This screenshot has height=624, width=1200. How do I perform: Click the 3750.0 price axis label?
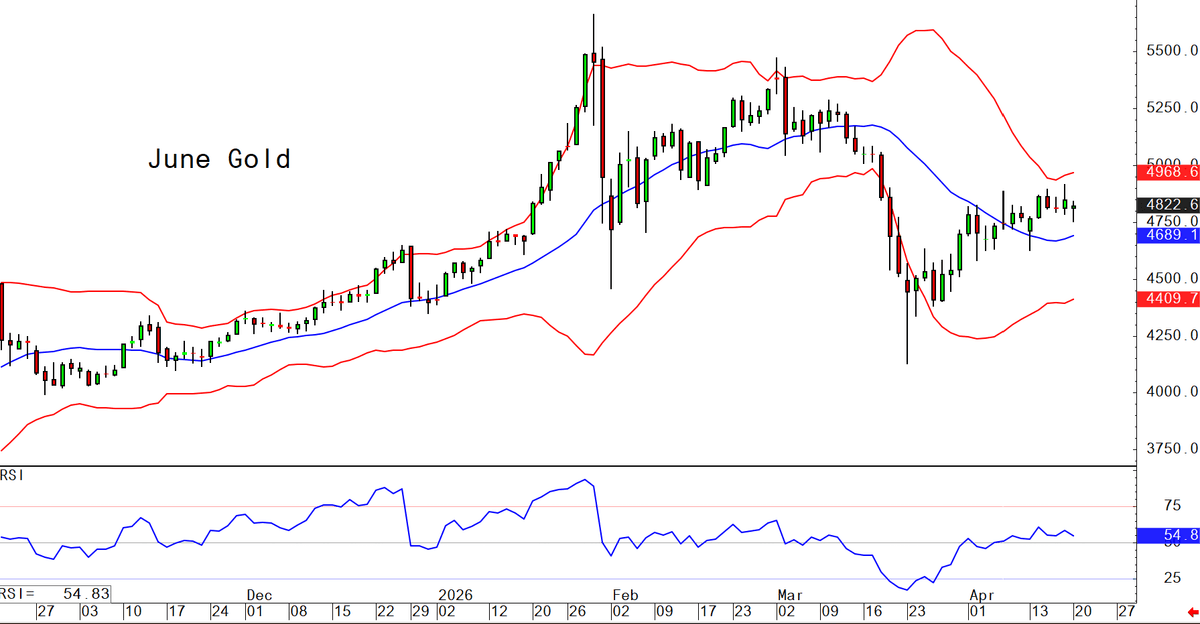pos(1173,449)
